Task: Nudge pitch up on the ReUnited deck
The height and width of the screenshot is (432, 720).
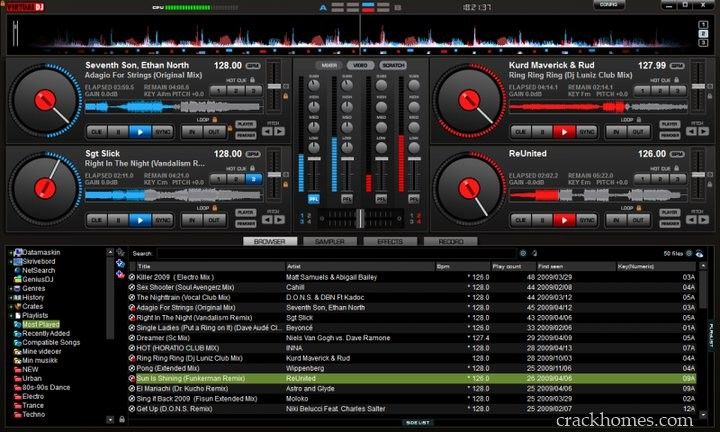Action: pyautogui.click(x=703, y=220)
